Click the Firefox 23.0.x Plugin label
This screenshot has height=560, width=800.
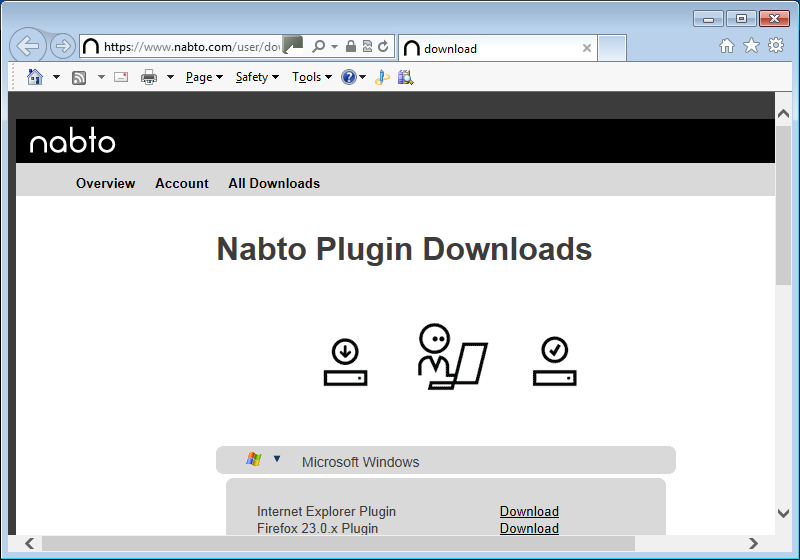pyautogui.click(x=317, y=528)
